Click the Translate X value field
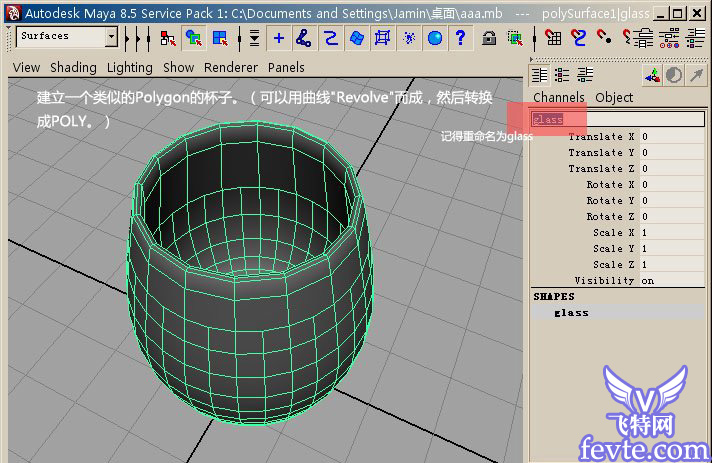 [x=672, y=137]
